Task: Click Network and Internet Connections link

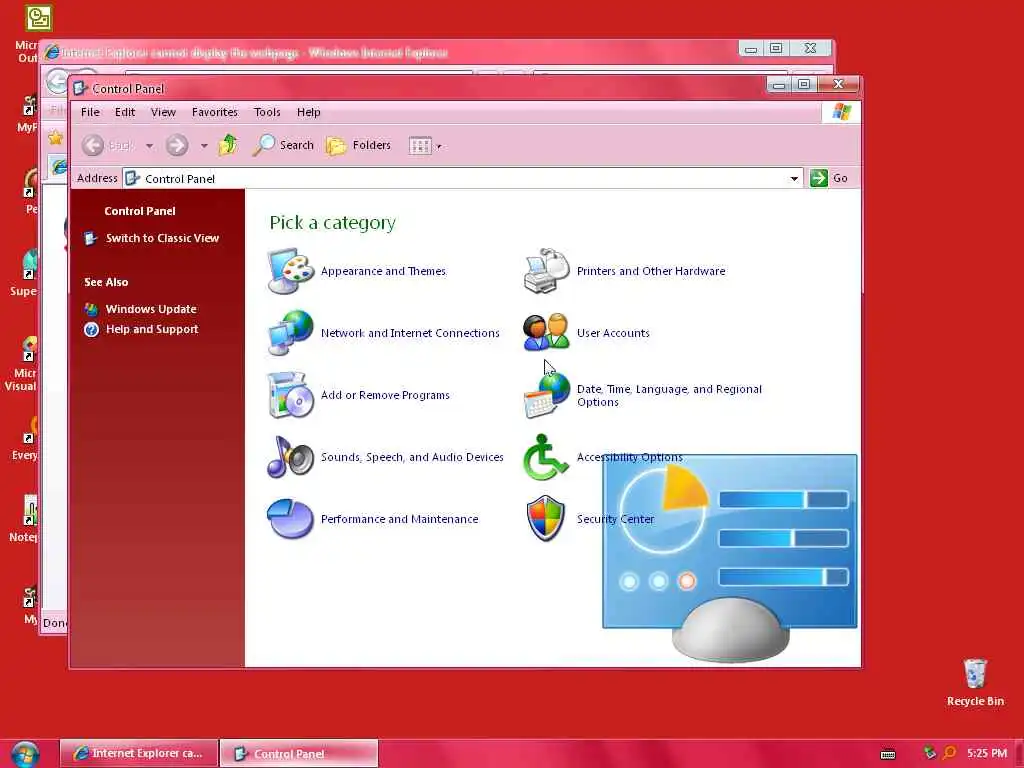Action: (x=410, y=333)
